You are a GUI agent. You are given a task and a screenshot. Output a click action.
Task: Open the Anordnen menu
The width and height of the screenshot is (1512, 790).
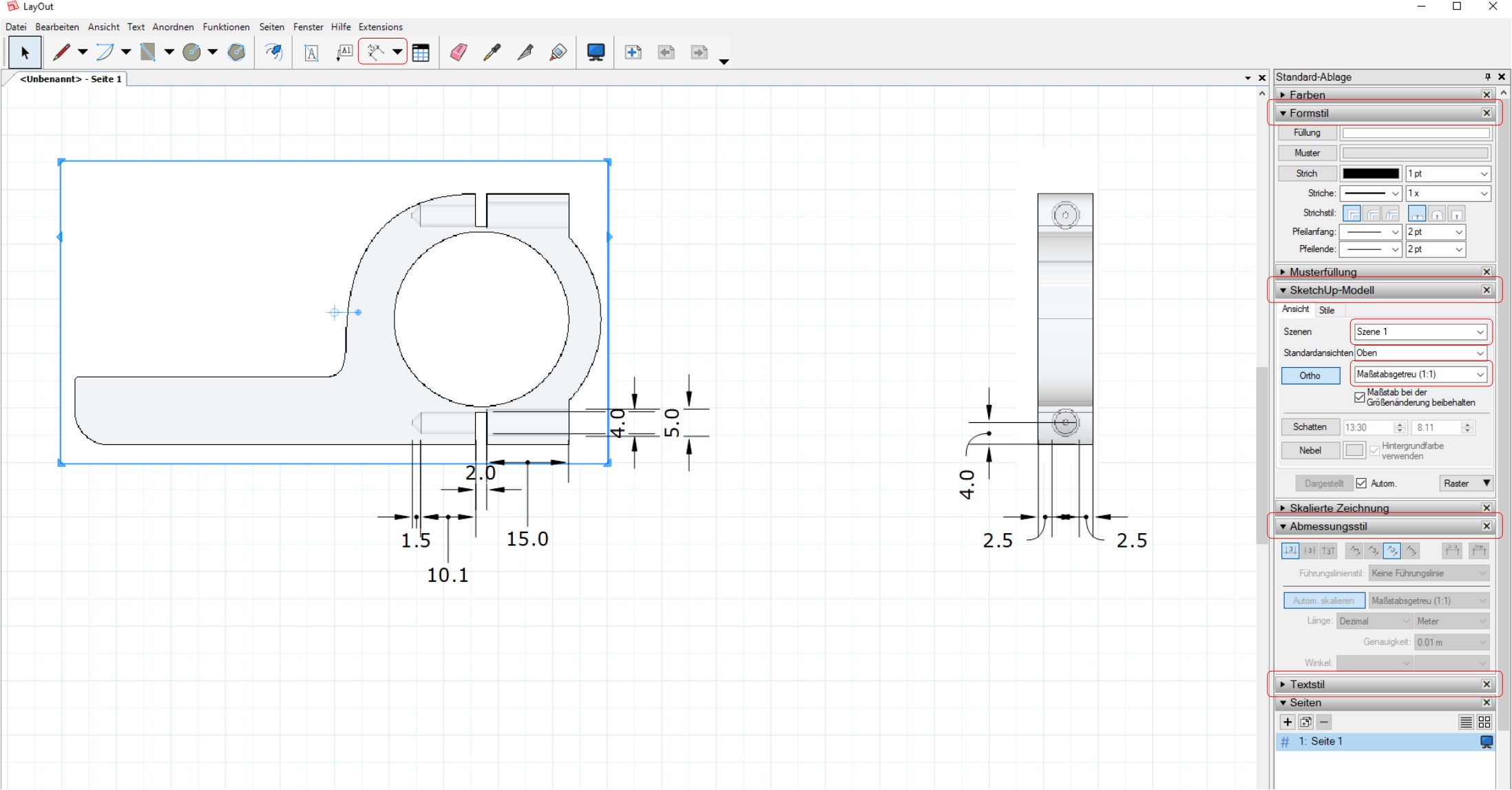[173, 27]
